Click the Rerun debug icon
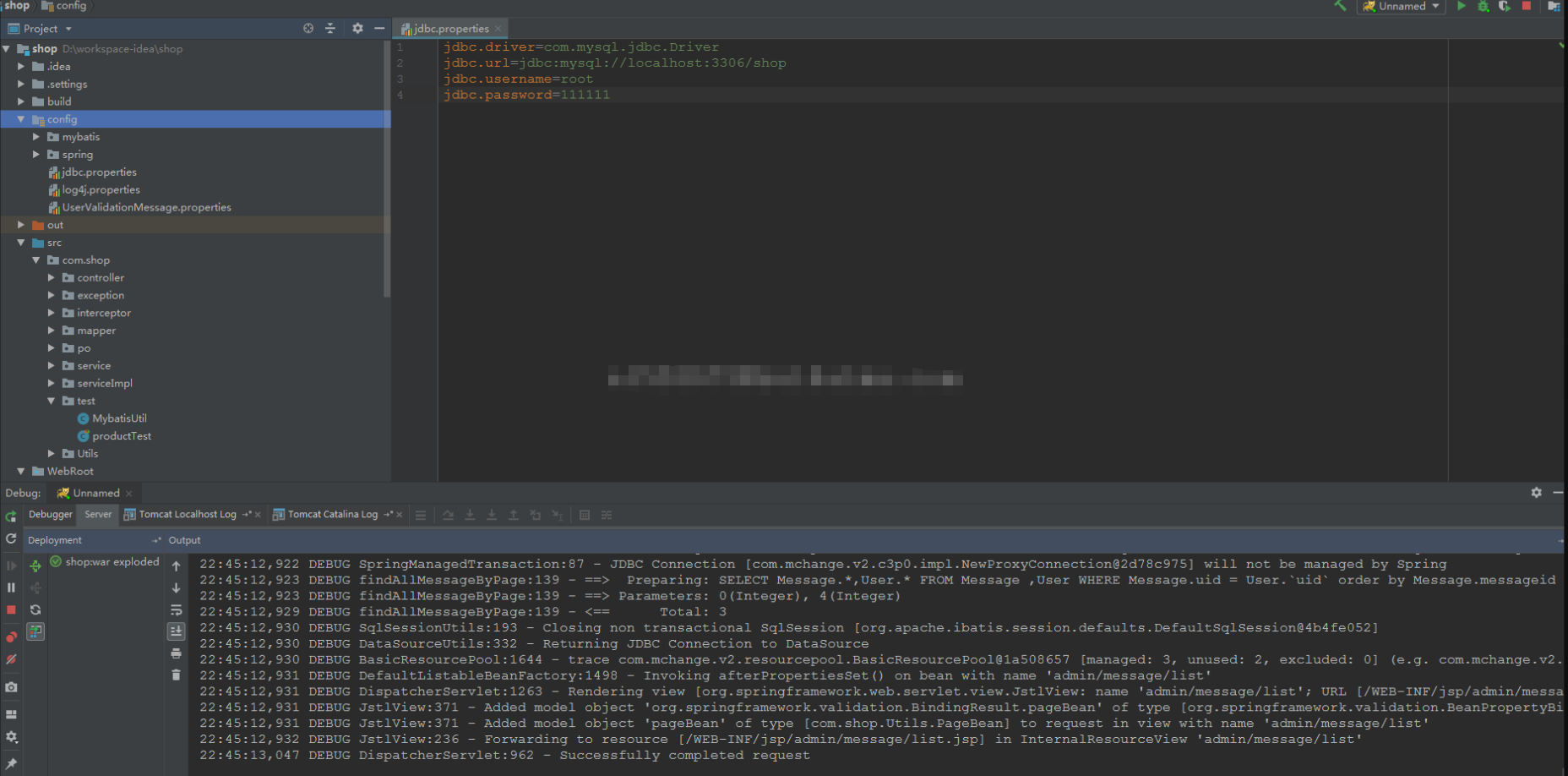The width and height of the screenshot is (1568, 776). pos(11,516)
